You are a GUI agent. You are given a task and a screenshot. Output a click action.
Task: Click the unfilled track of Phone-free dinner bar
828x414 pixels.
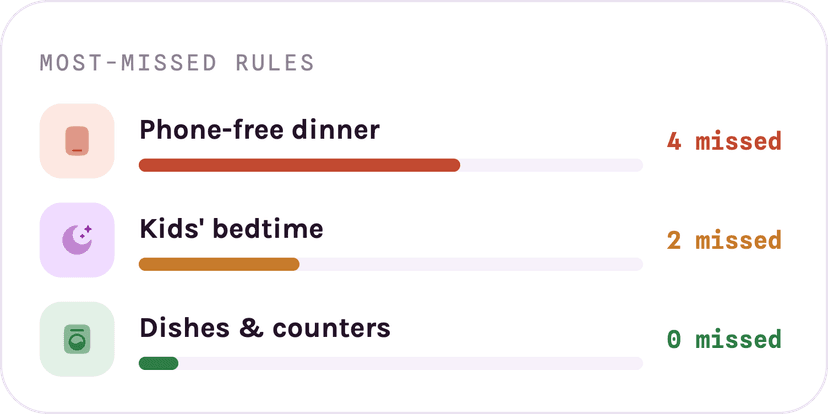tap(551, 165)
